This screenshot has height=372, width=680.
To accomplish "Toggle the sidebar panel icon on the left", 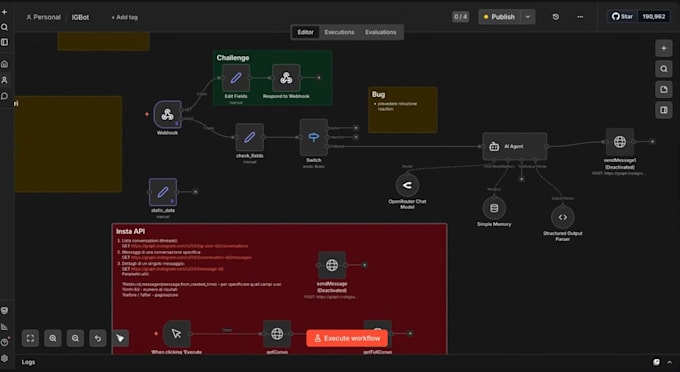I will click(x=4, y=42).
